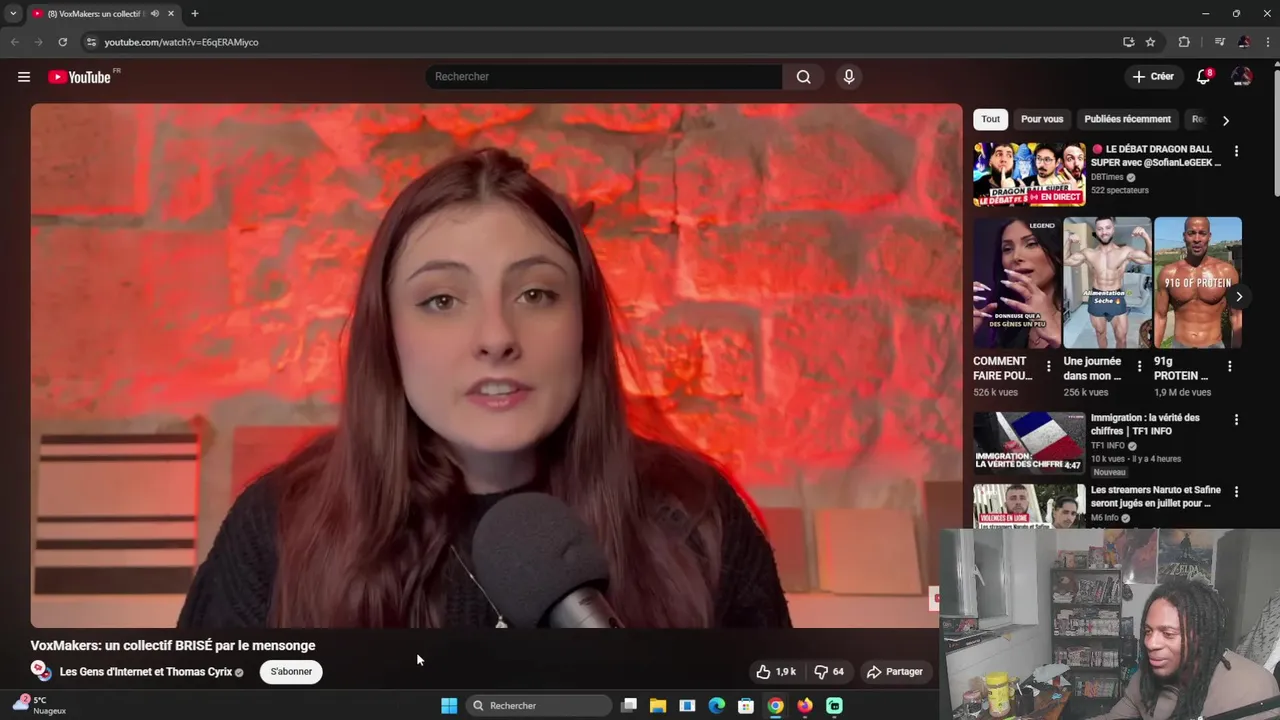
Task: Click the search magnifier button
Action: point(804,77)
